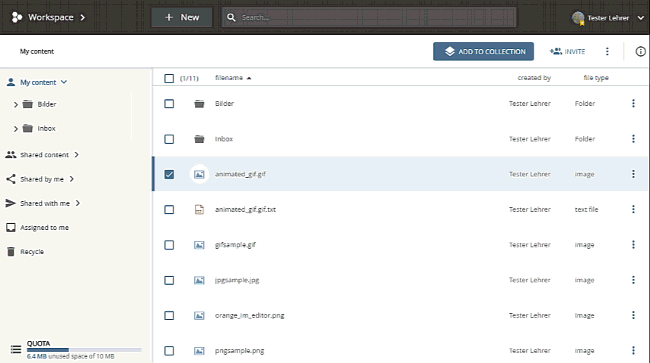Expand the Bilder folder in sidebar tree
The image size is (650, 363).
pyautogui.click(x=16, y=104)
